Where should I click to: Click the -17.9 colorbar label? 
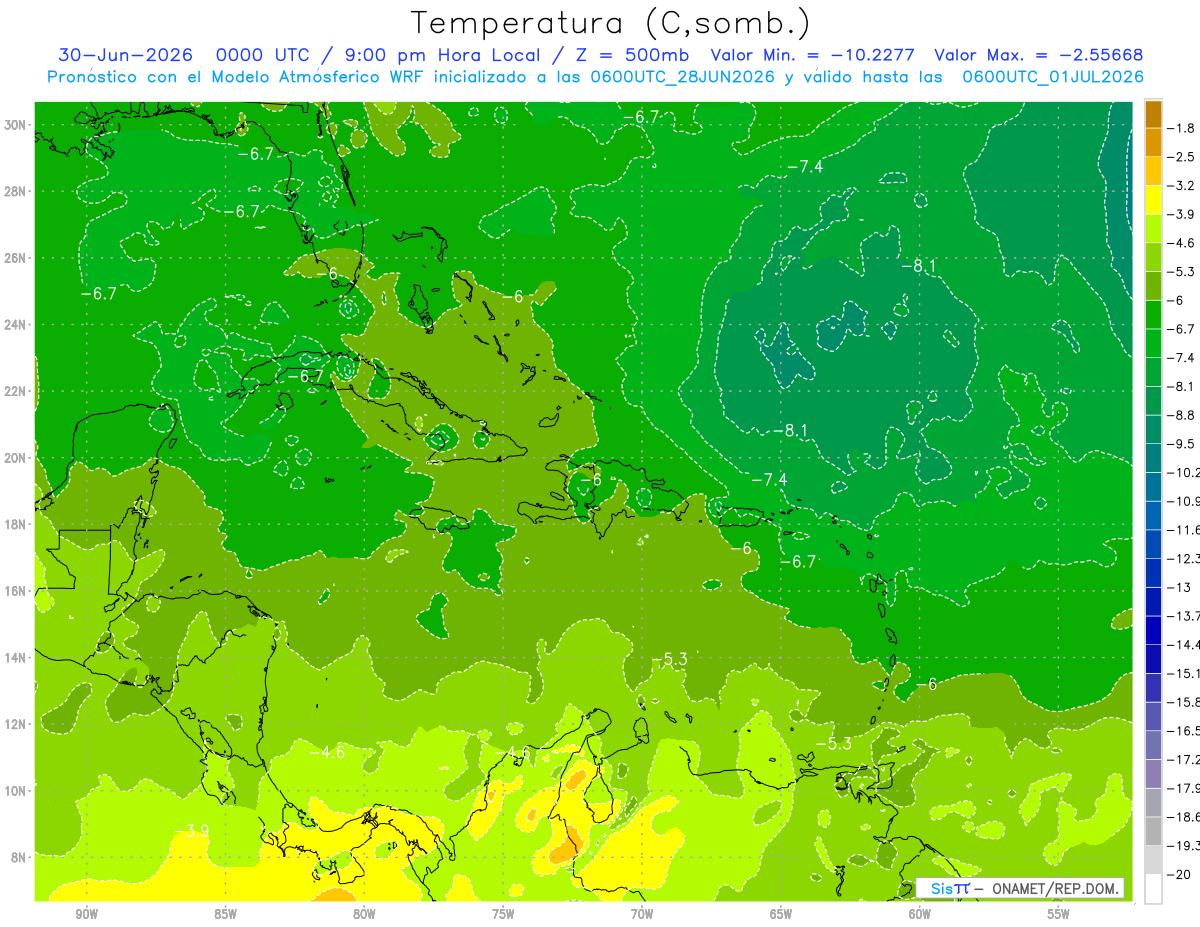[1182, 788]
